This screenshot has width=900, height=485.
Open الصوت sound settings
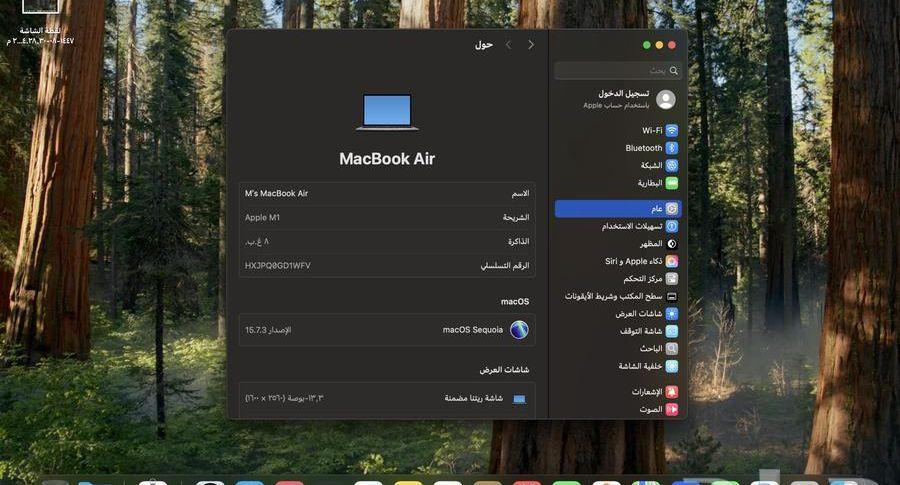[x=618, y=409]
